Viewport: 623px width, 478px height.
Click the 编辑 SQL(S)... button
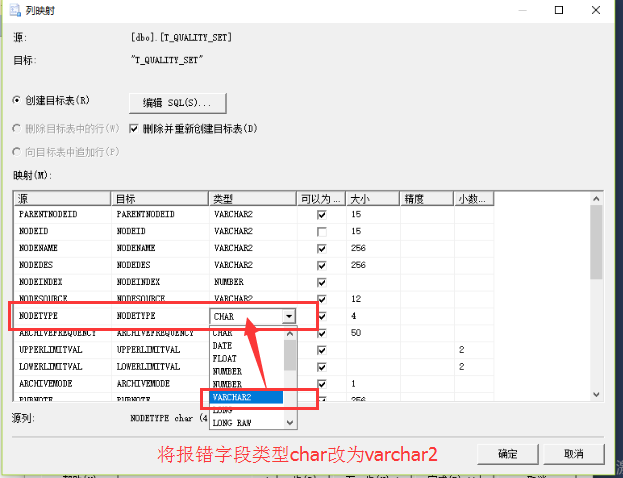pyautogui.click(x=178, y=103)
